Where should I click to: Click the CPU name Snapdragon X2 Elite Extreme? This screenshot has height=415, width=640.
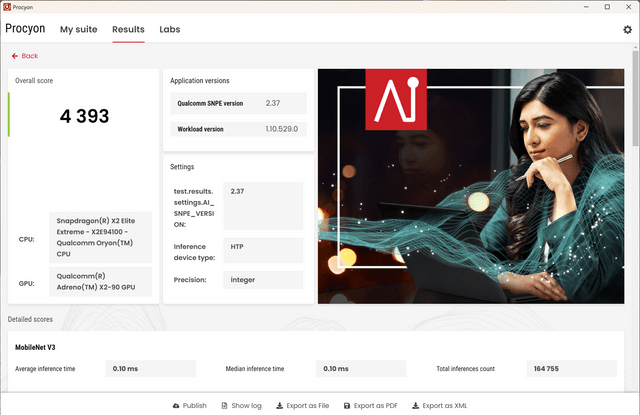pyautogui.click(x=100, y=237)
